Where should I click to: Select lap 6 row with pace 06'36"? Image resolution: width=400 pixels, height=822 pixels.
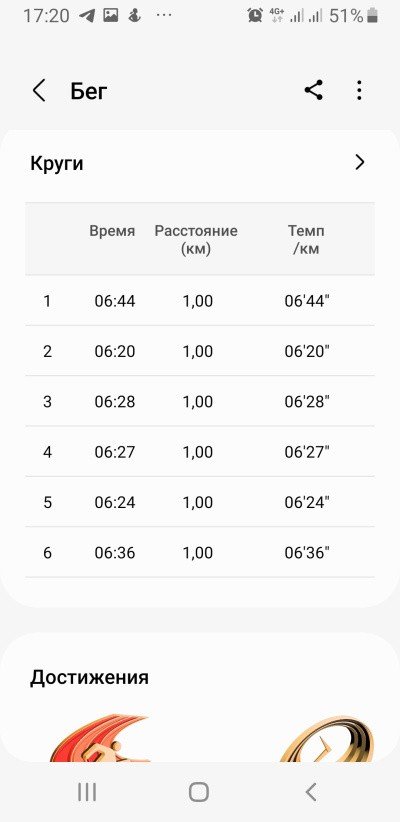tap(200, 553)
